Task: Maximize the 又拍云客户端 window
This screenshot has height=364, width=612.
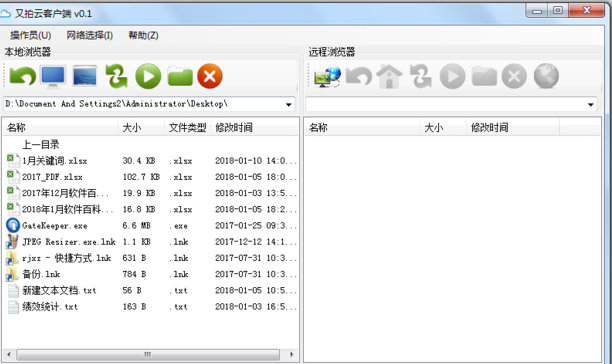Action: 558,11
